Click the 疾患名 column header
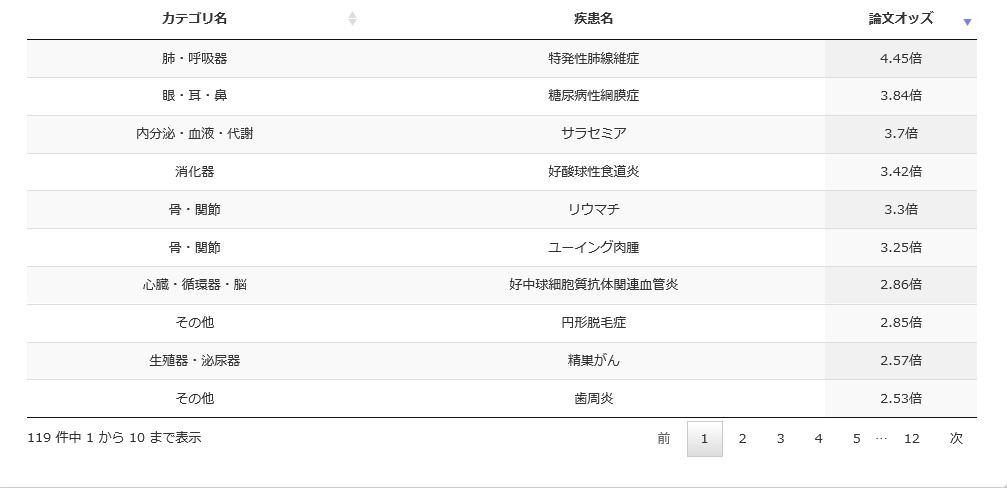 pos(593,19)
